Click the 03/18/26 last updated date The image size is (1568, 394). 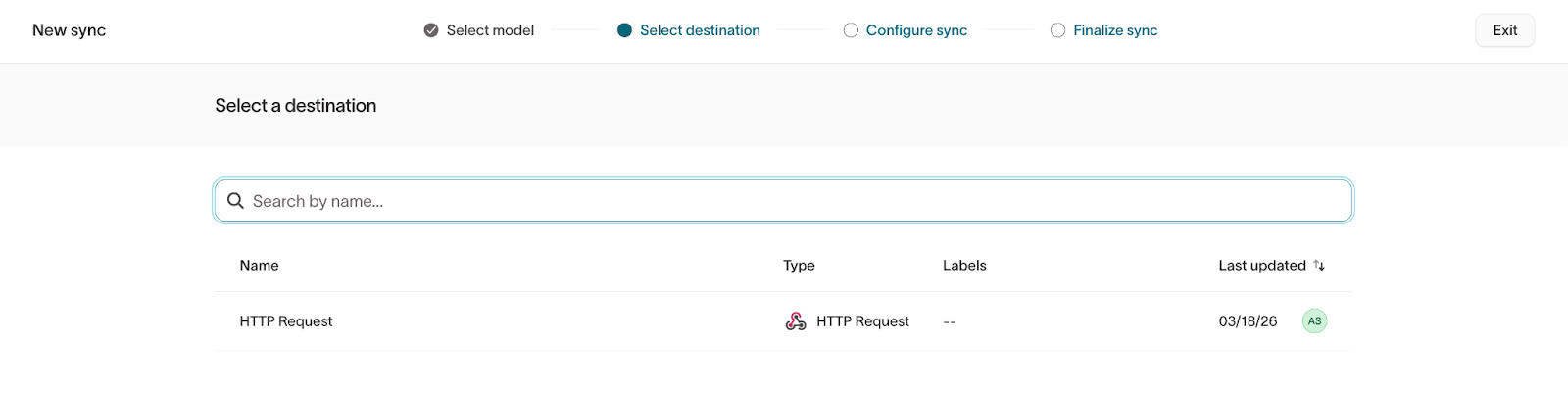coord(1248,321)
